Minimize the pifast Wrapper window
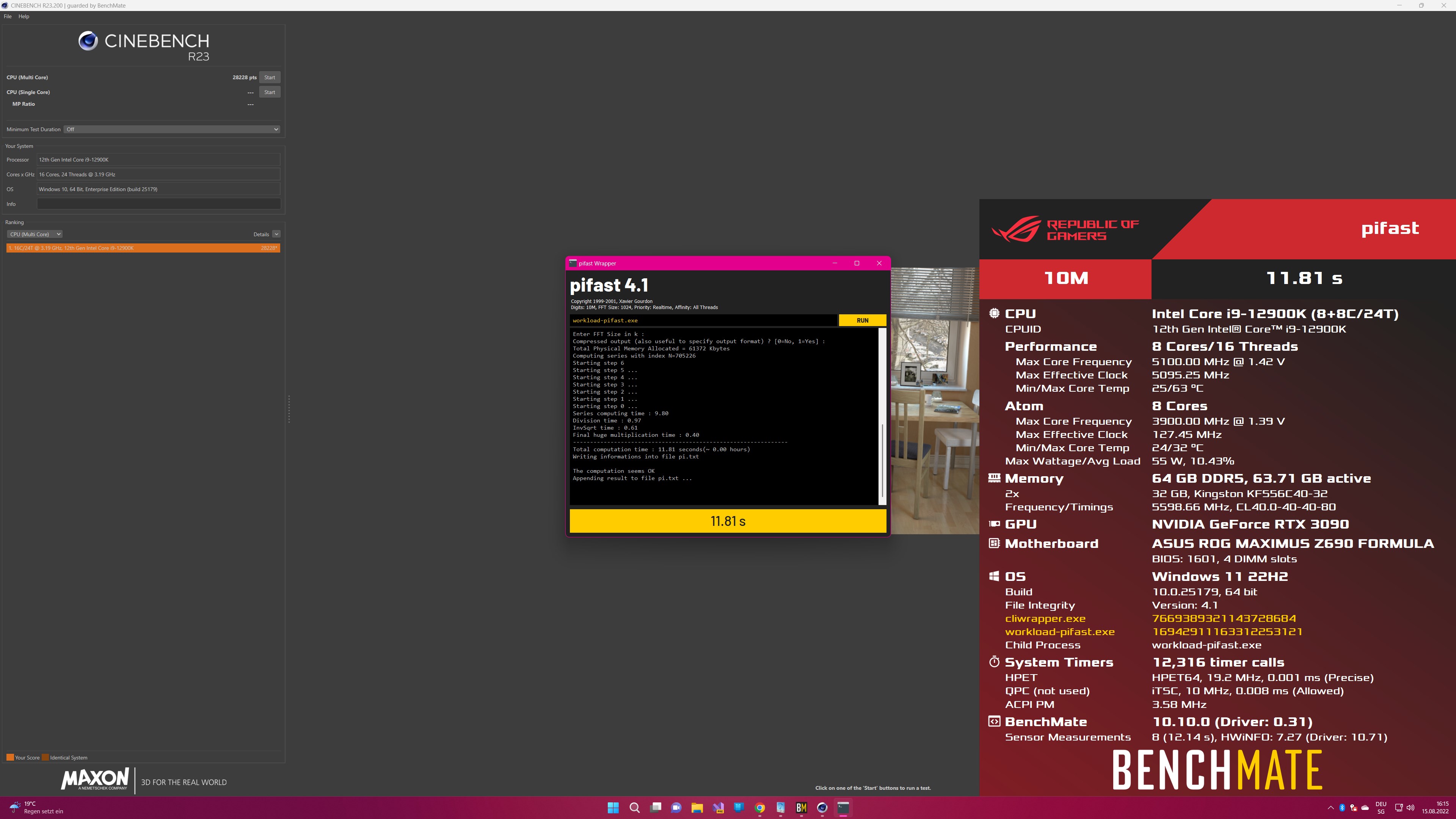This screenshot has height=819, width=1456. pos(835,264)
